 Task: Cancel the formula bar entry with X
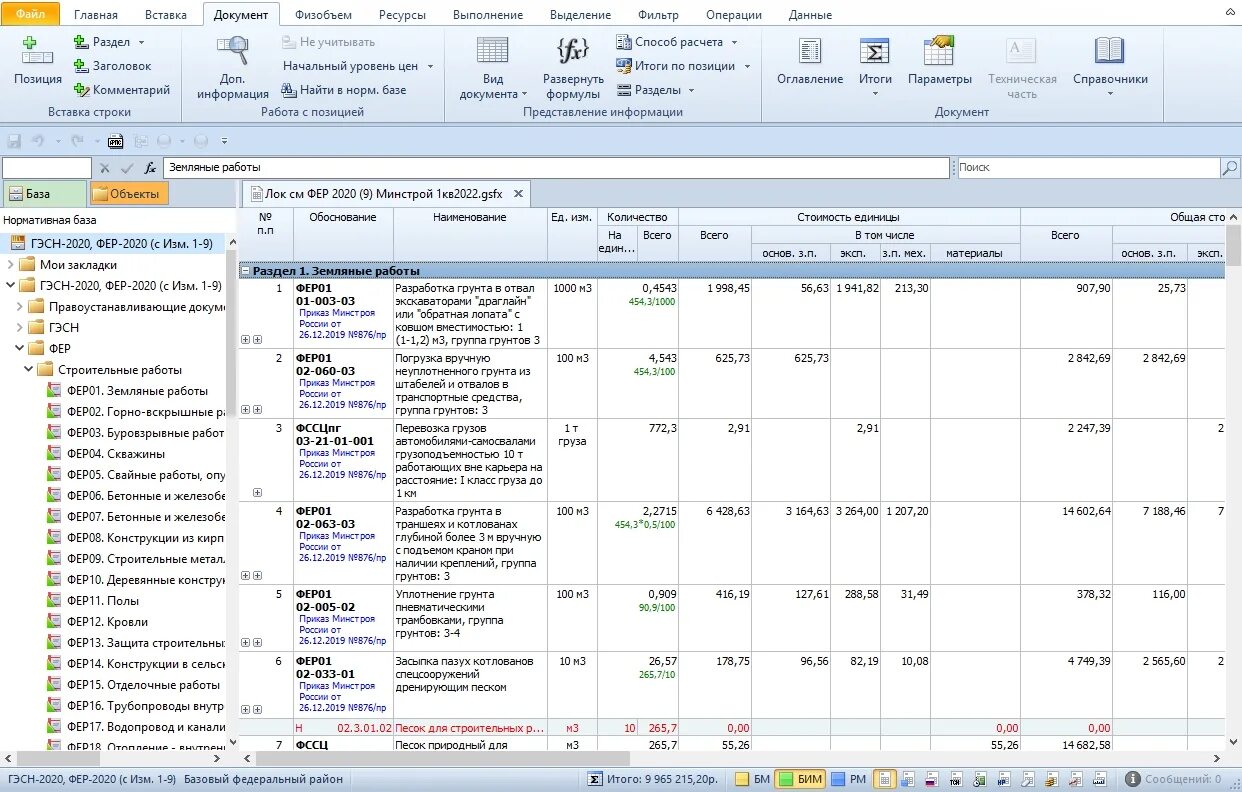point(104,168)
